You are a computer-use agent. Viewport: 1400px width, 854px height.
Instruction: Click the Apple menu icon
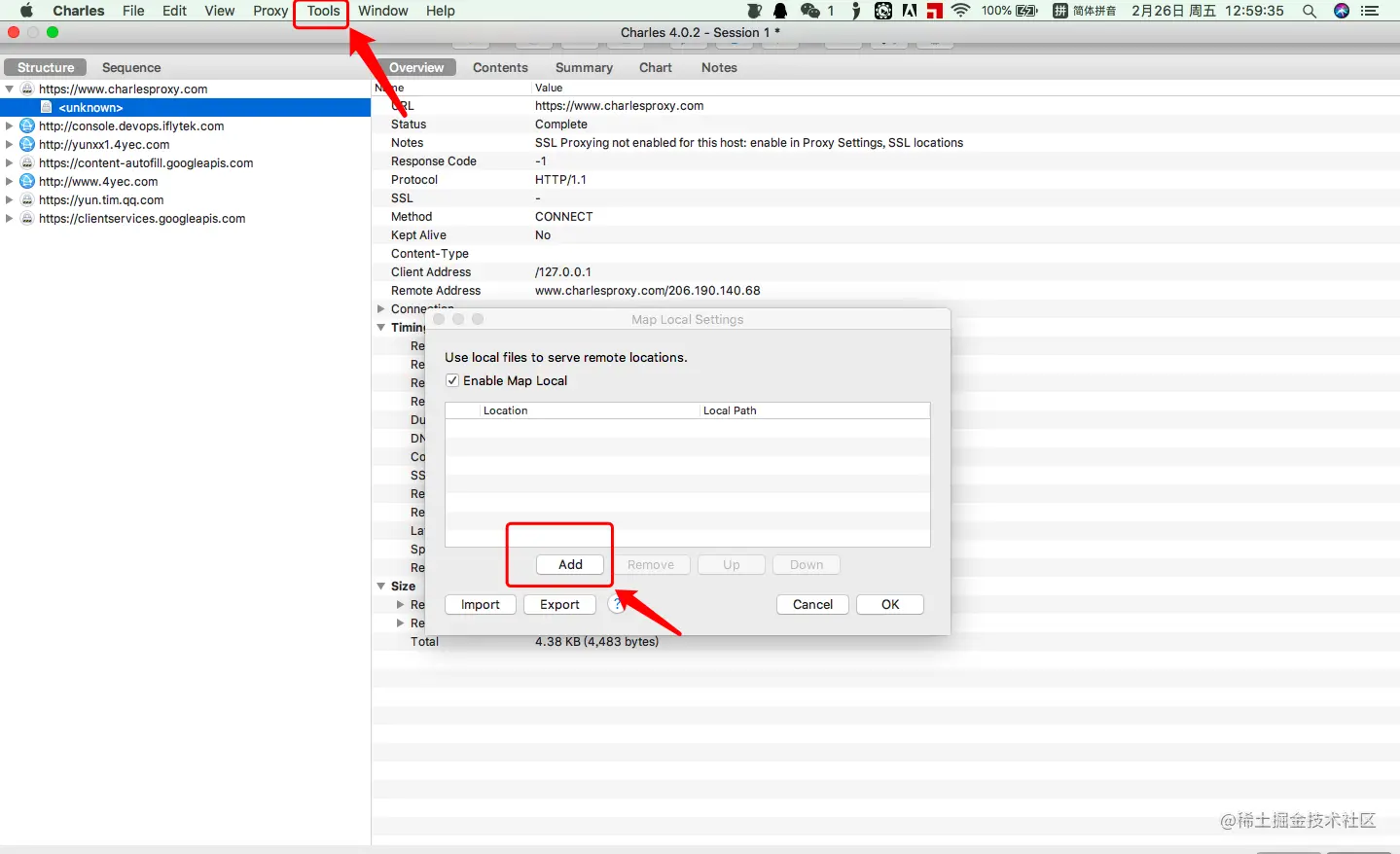(x=26, y=11)
